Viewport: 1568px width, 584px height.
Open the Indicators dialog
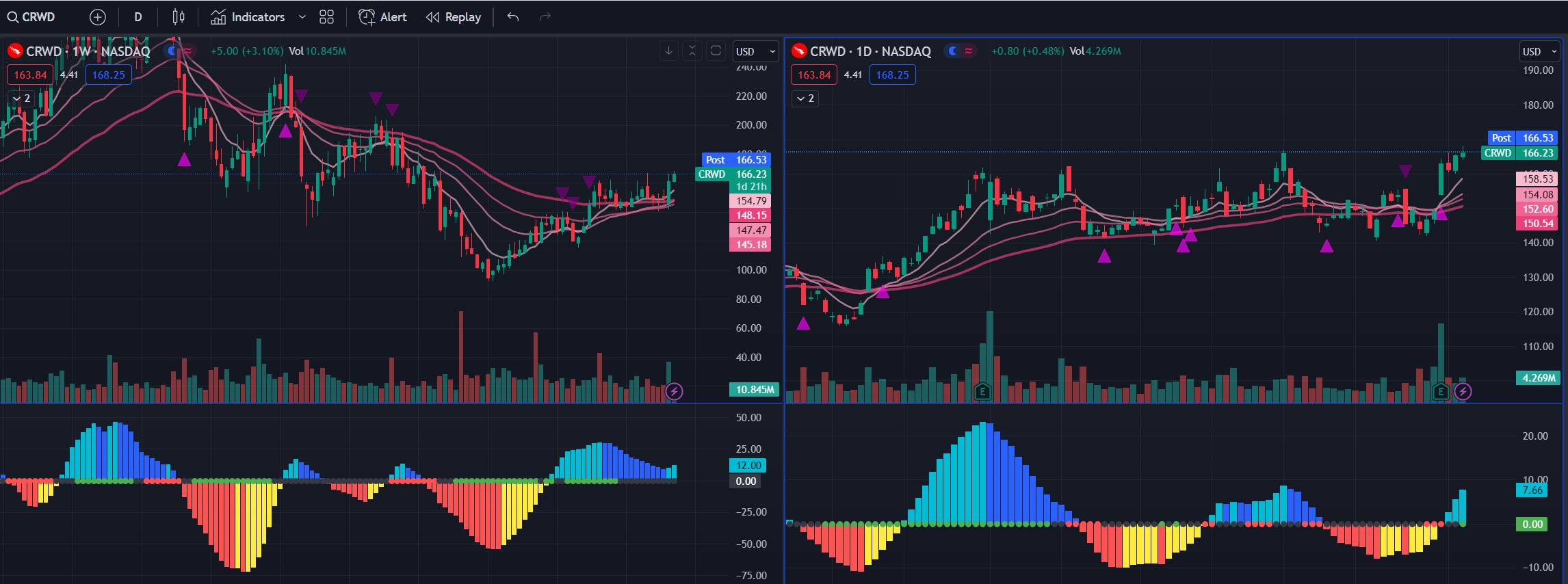point(248,17)
